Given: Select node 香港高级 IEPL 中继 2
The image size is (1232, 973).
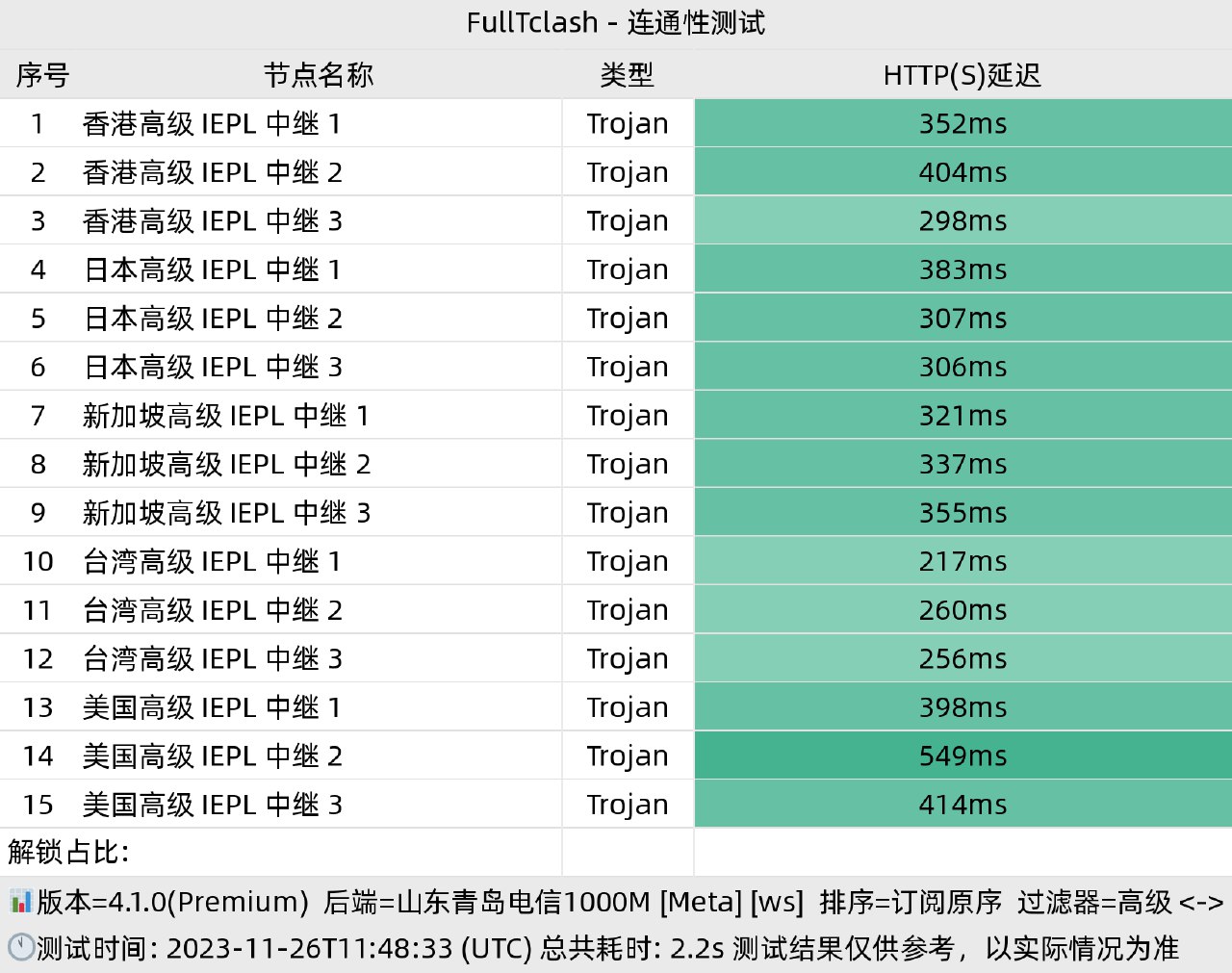Looking at the screenshot, I should 213,172.
